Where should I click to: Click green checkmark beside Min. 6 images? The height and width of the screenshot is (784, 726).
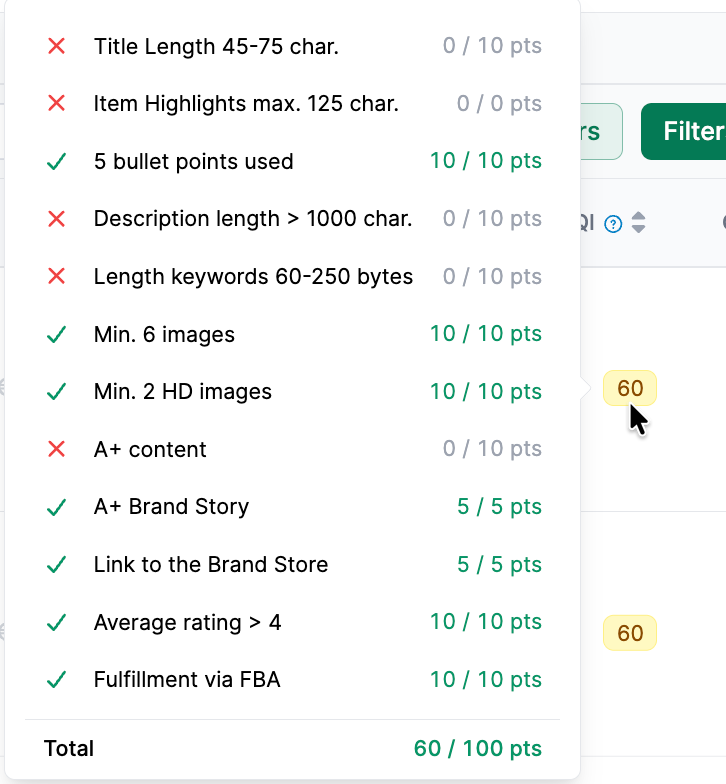tap(56, 334)
